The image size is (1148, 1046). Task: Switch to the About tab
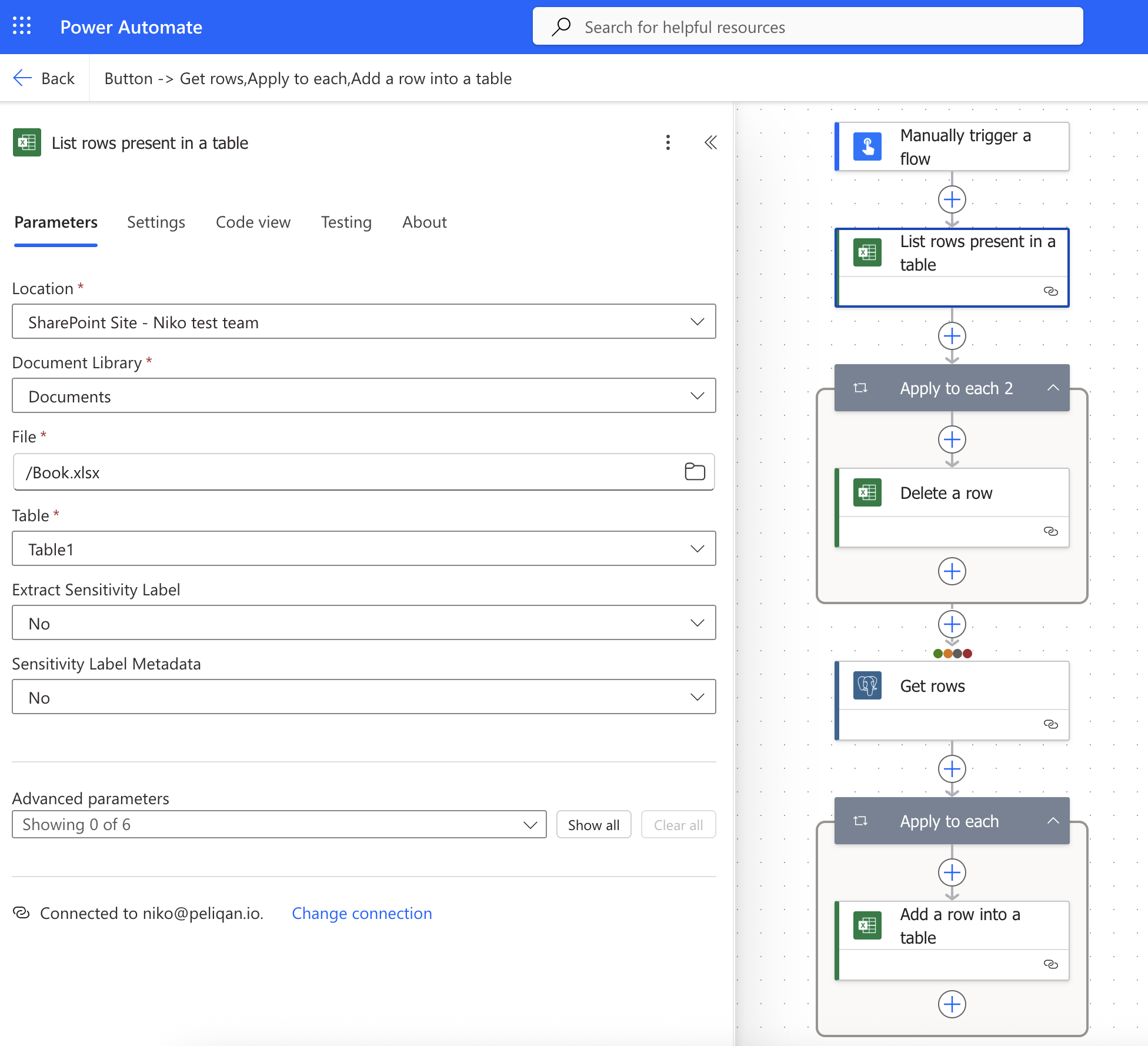pyautogui.click(x=425, y=222)
